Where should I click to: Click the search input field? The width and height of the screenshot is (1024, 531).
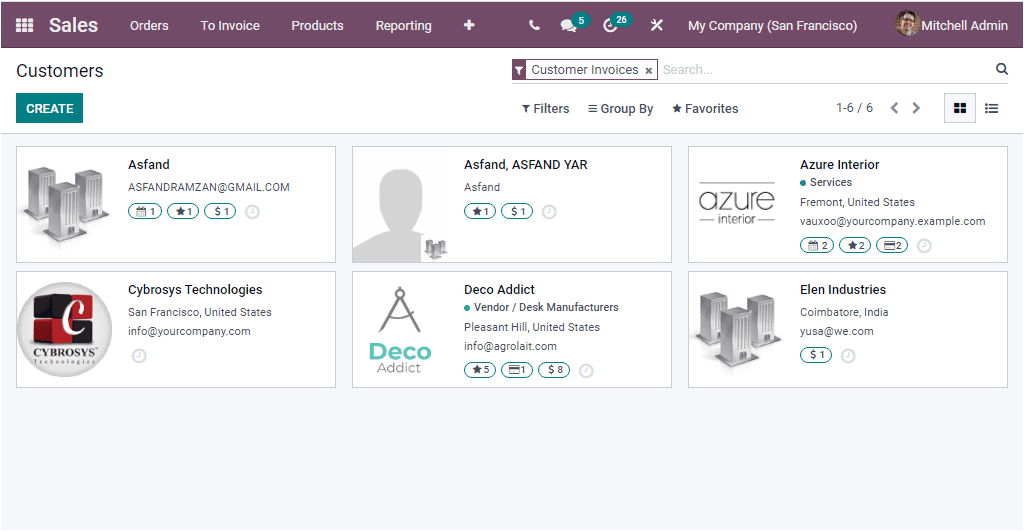(x=826, y=70)
